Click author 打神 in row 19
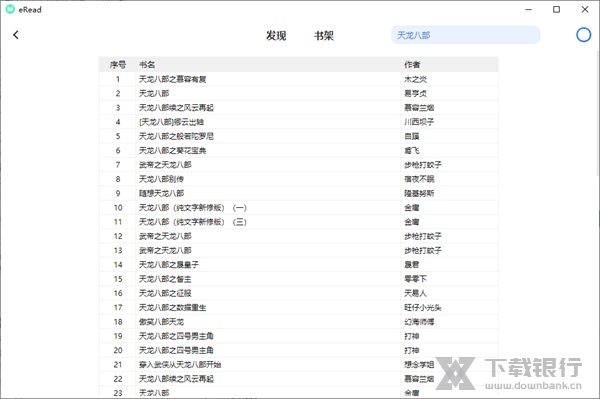 [412, 336]
